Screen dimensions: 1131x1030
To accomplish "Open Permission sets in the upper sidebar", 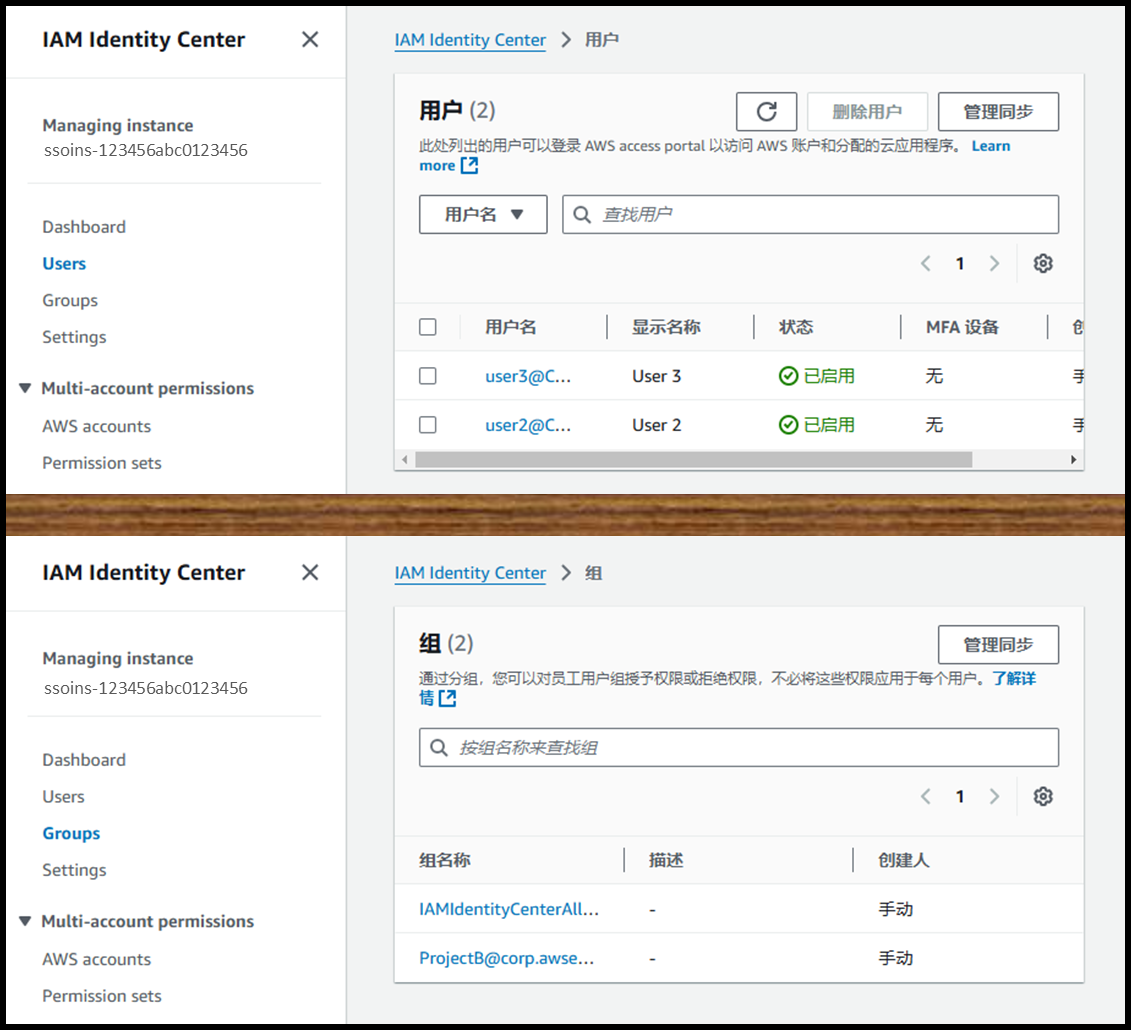I will (x=101, y=463).
